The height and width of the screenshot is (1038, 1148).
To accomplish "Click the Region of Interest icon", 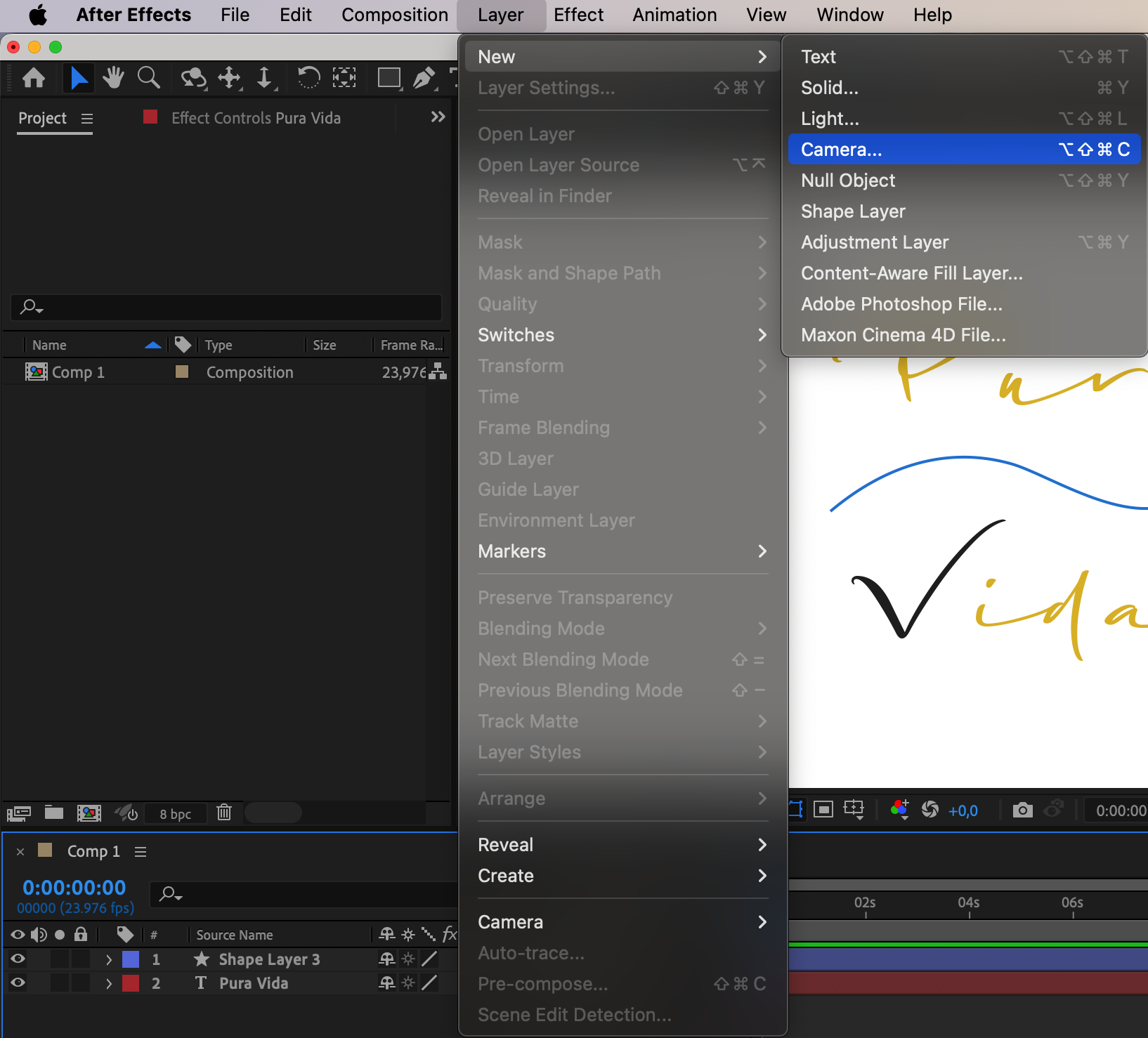I will 797,809.
